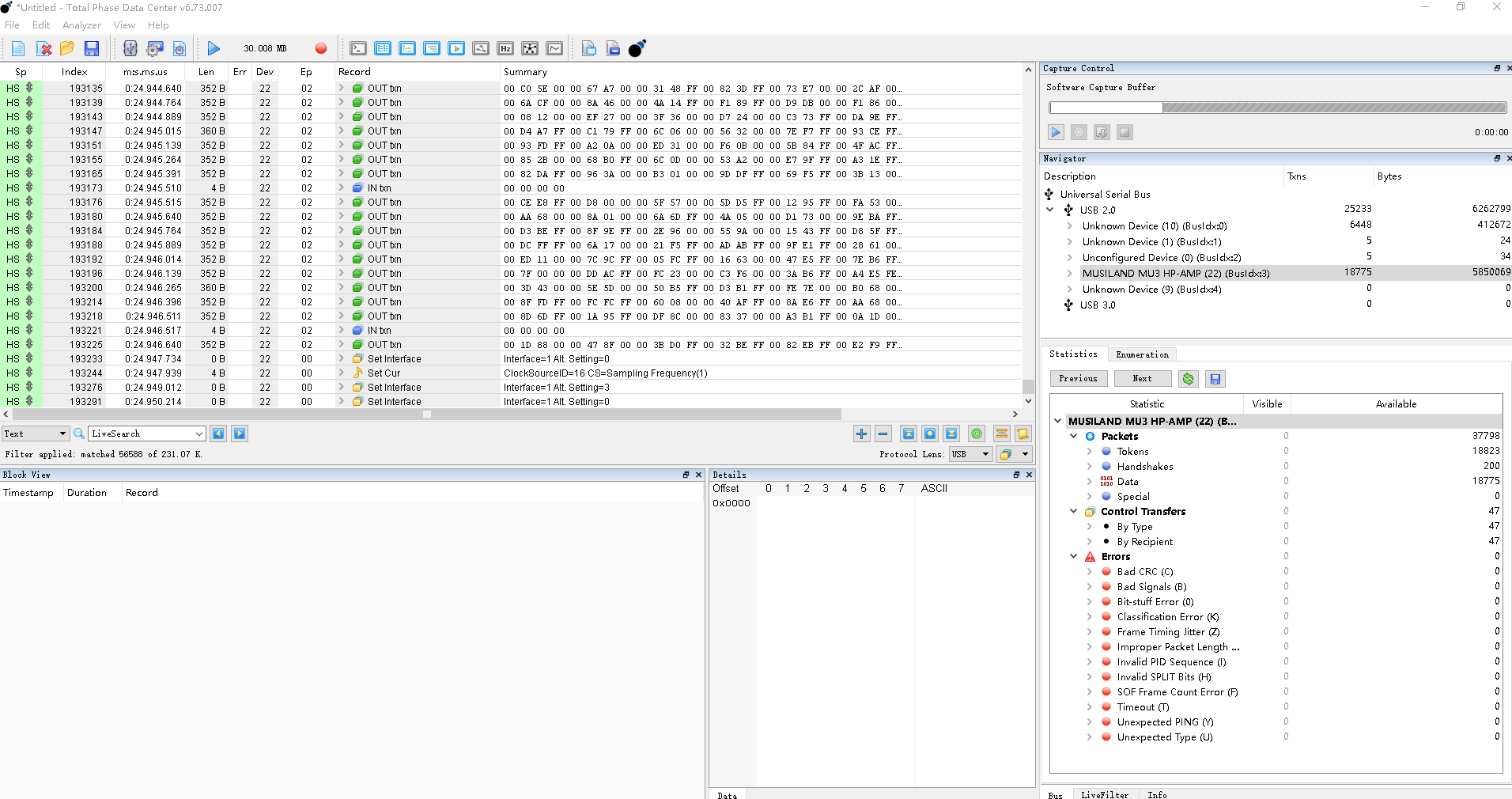This screenshot has width=1512, height=799.
Task: Click the Previous button in Statistics
Action: [x=1078, y=379]
